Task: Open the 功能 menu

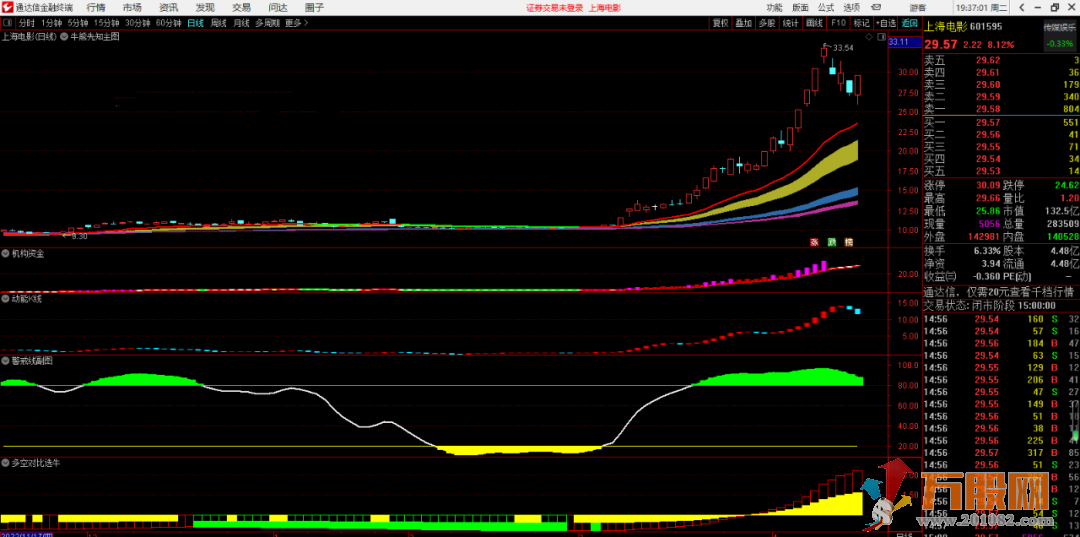Action: pos(774,8)
